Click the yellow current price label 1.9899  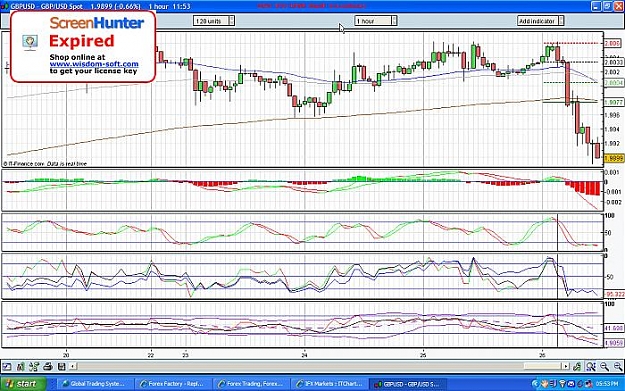tap(614, 158)
